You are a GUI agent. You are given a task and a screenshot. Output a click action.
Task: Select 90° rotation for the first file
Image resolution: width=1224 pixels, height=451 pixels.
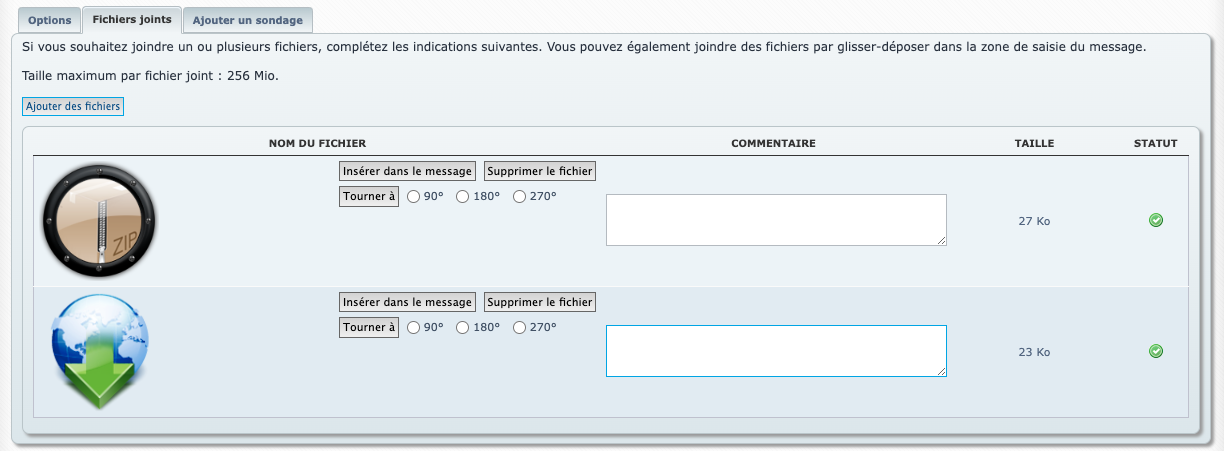click(x=414, y=197)
